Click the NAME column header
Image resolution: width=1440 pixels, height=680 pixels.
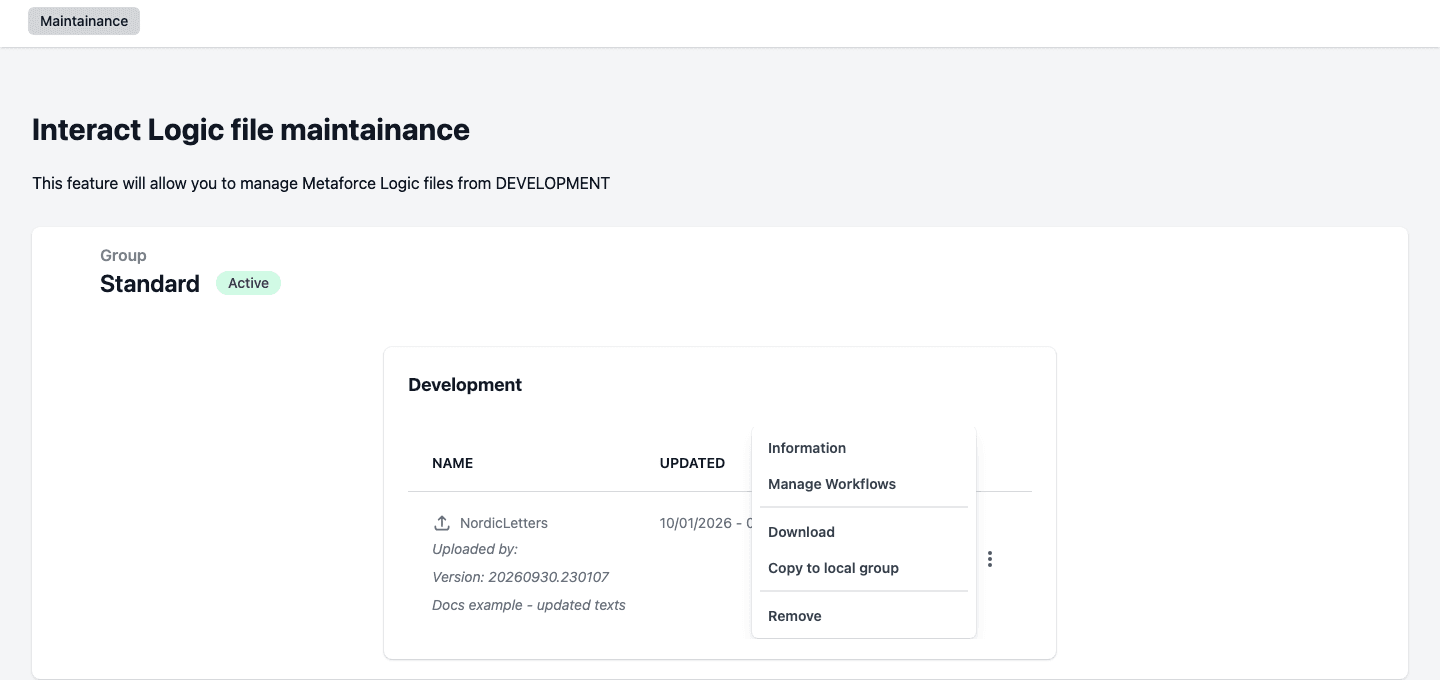(x=453, y=463)
